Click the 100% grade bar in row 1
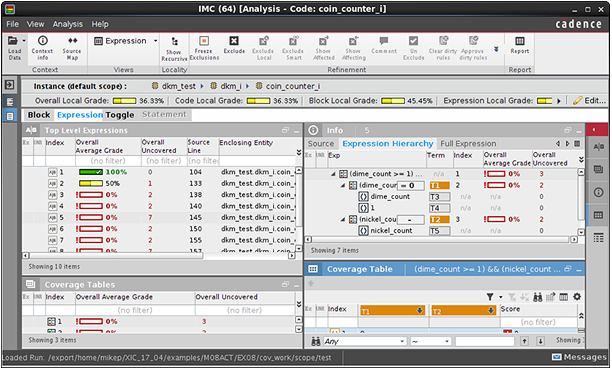The image size is (612, 370). 91,172
